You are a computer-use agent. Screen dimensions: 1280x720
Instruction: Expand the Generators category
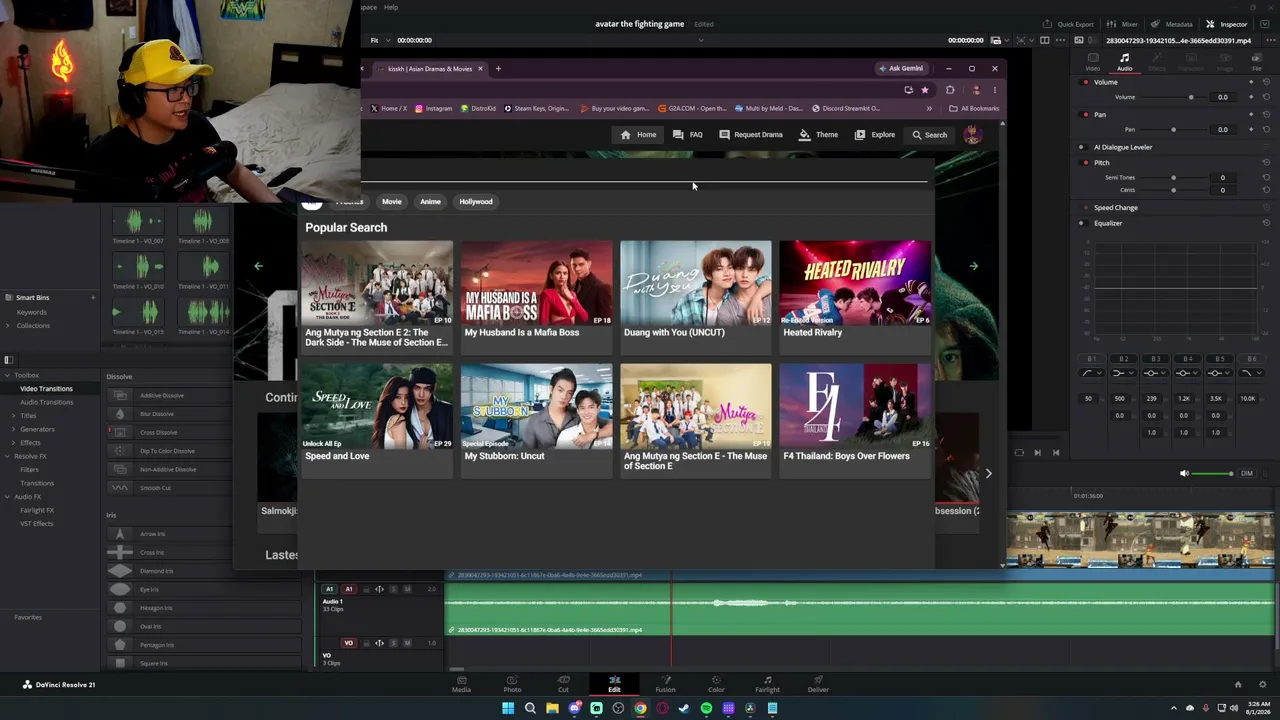point(14,429)
